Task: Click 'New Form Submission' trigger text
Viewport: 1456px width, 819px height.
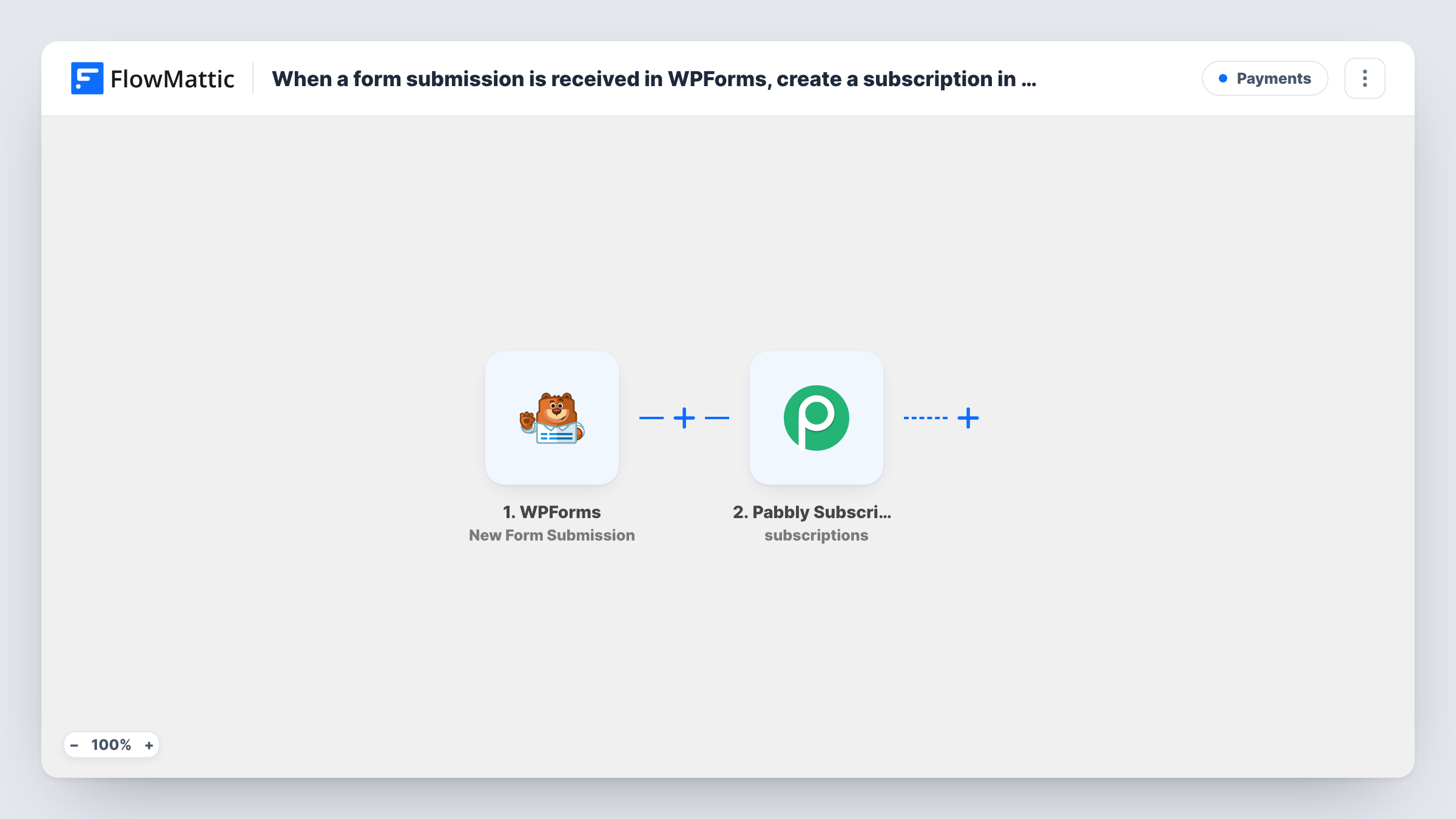Action: click(x=552, y=535)
